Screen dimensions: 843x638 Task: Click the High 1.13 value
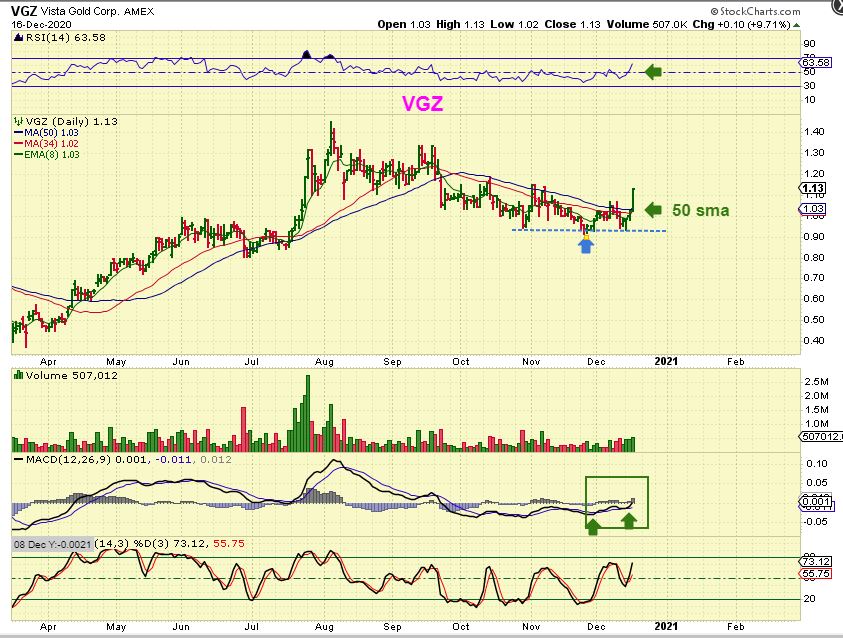click(460, 24)
